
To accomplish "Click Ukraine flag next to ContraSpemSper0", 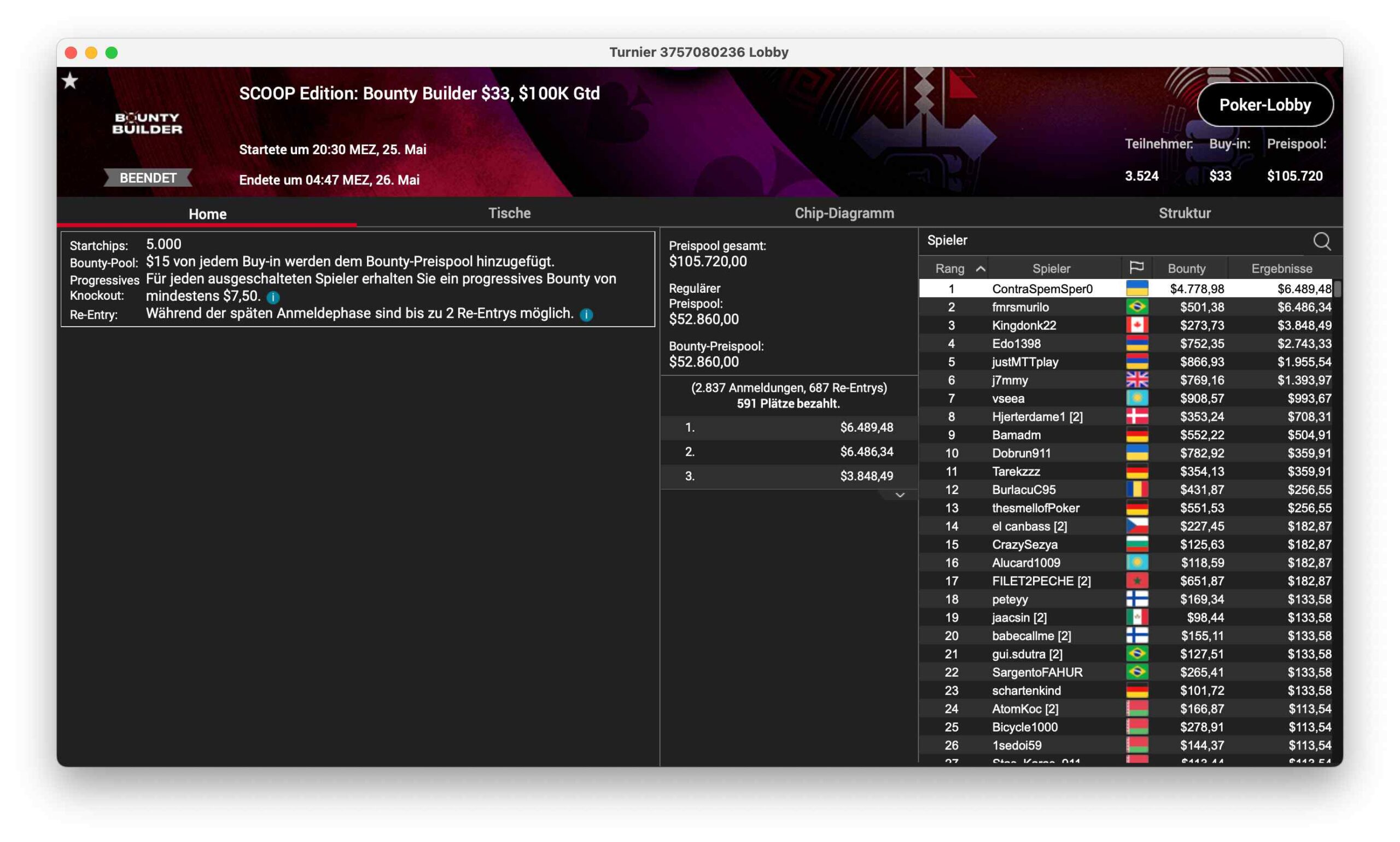I will click(1136, 289).
